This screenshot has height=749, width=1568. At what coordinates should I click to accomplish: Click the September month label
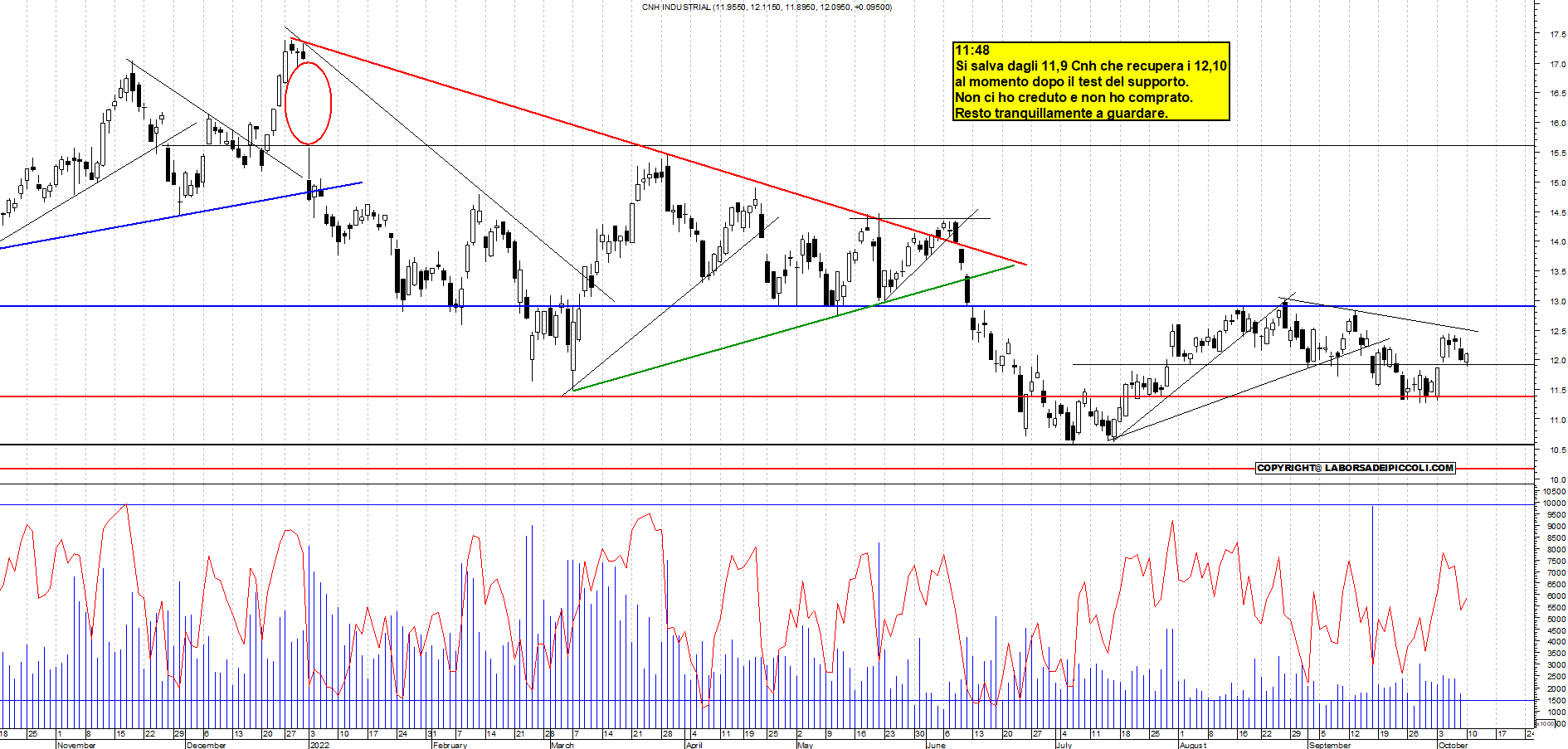point(1330,745)
